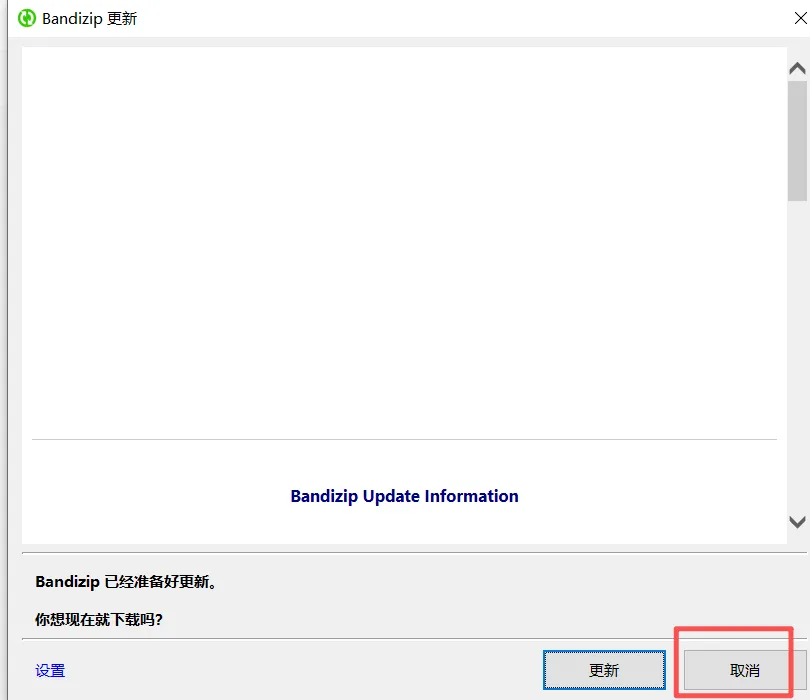
Task: Click the 'Bandizip 已经准备好更新。' message
Action: (126, 582)
